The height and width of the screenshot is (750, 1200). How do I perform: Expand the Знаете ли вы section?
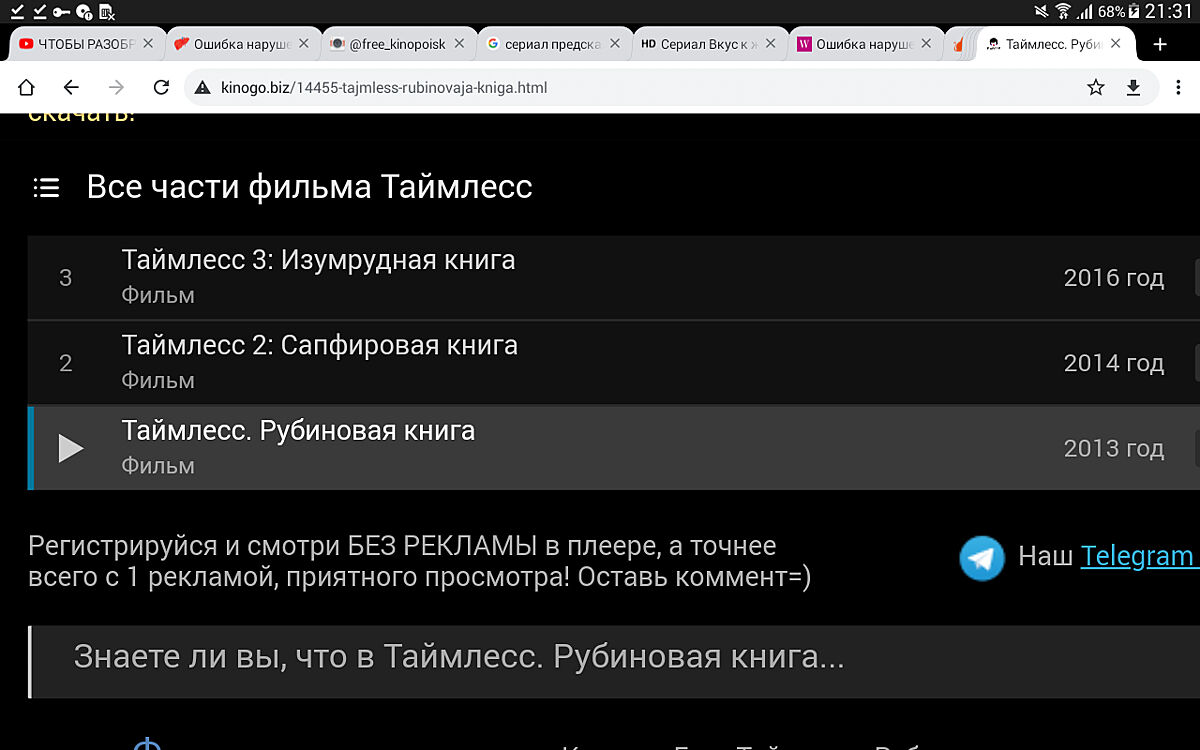pos(458,658)
